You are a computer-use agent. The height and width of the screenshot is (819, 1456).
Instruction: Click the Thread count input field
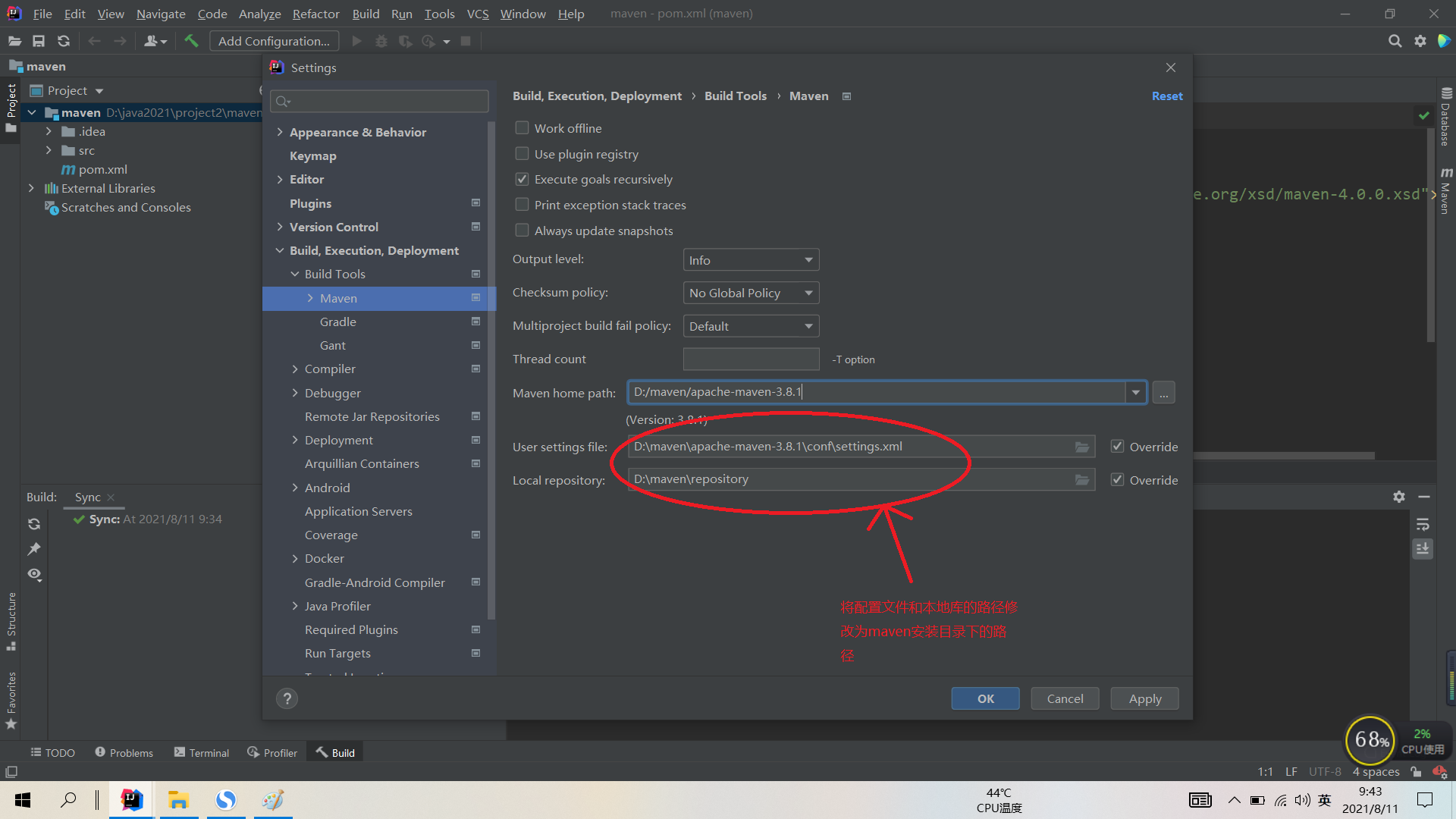[750, 359]
